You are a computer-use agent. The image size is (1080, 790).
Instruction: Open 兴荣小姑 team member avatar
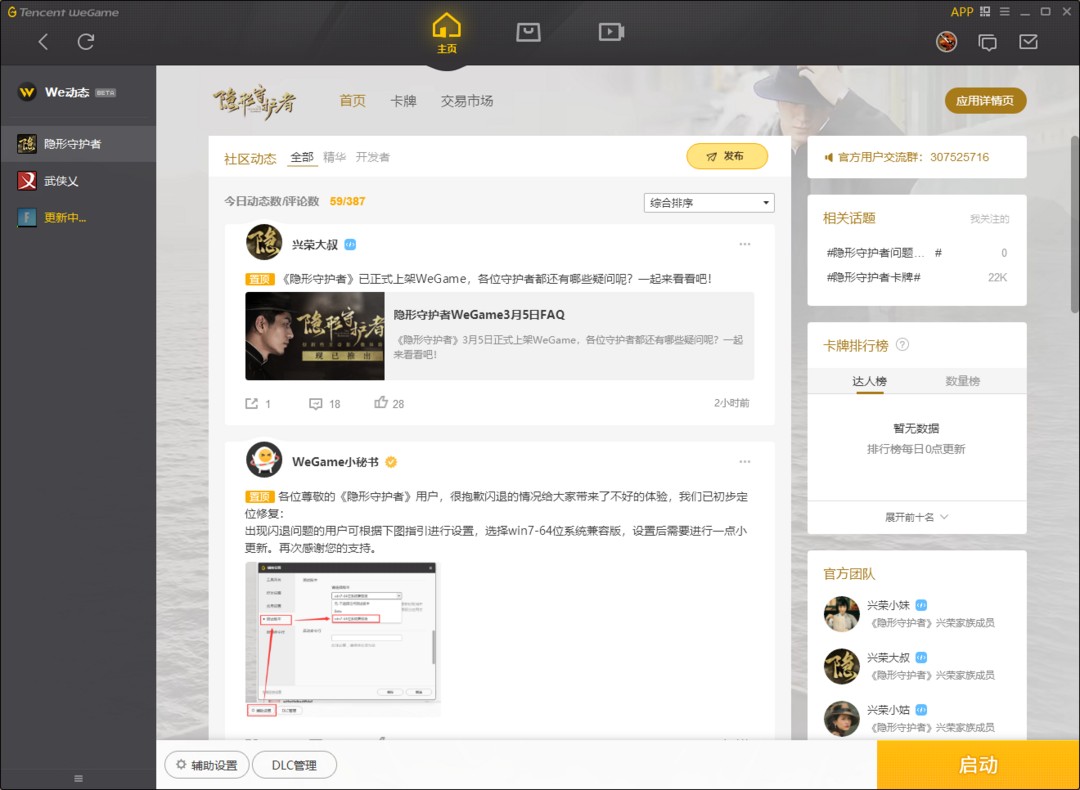click(x=842, y=718)
